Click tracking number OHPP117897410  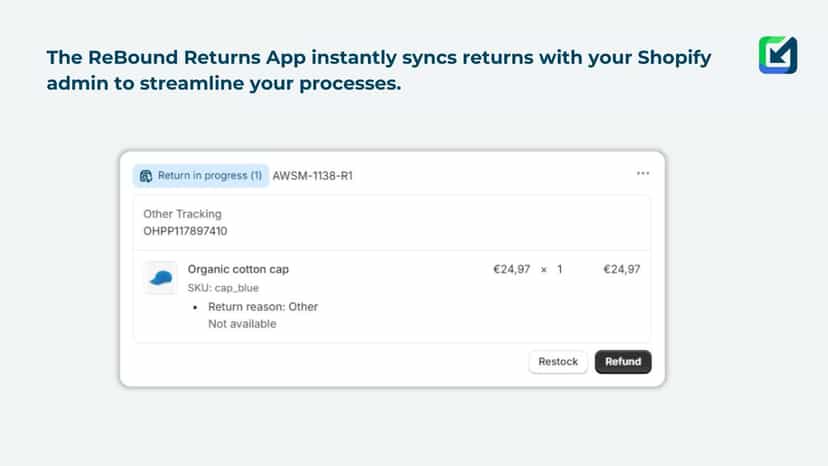click(x=185, y=231)
